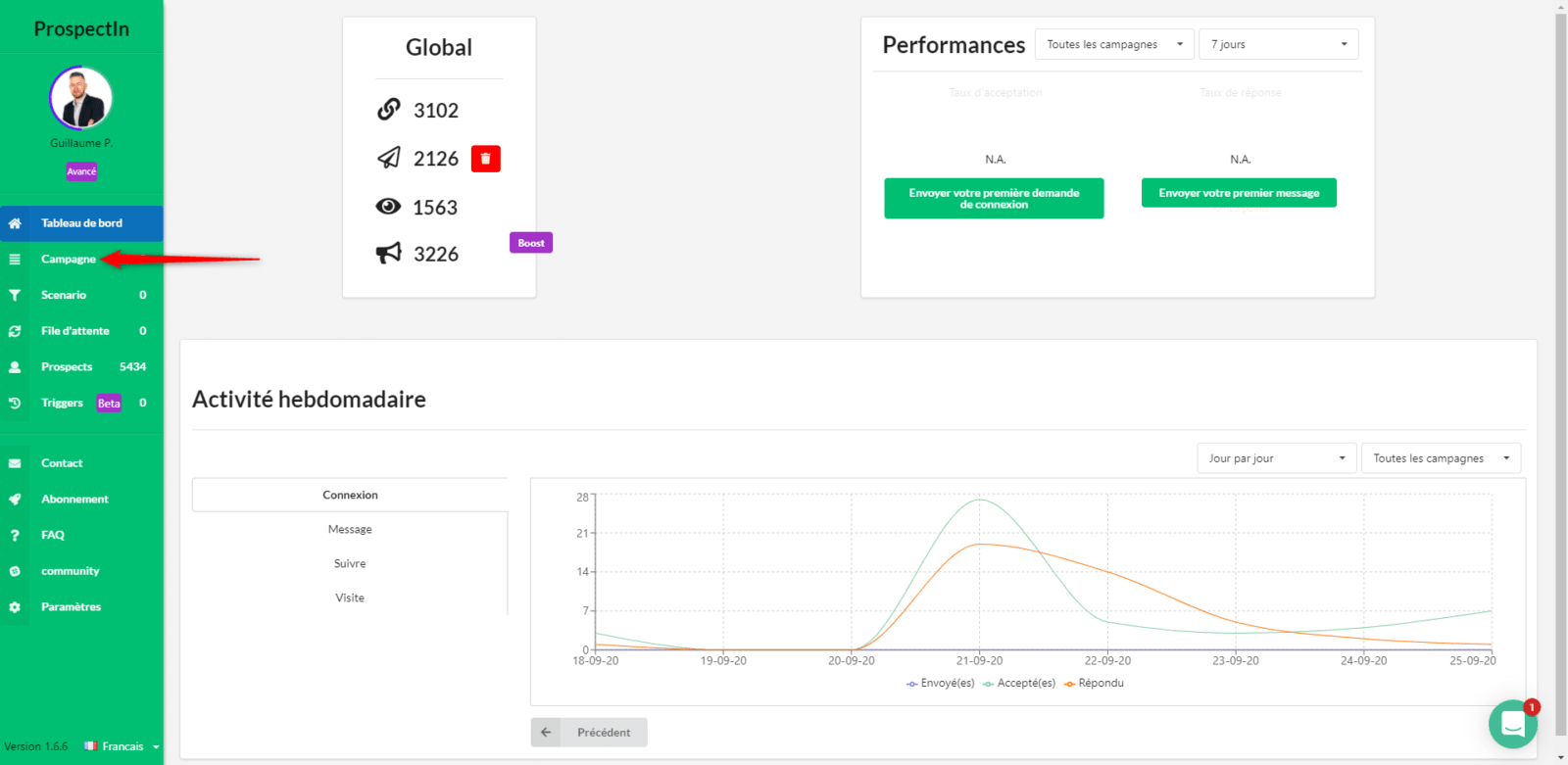The height and width of the screenshot is (765, 1568).
Task: Click the Performances heading
Action: [954, 45]
